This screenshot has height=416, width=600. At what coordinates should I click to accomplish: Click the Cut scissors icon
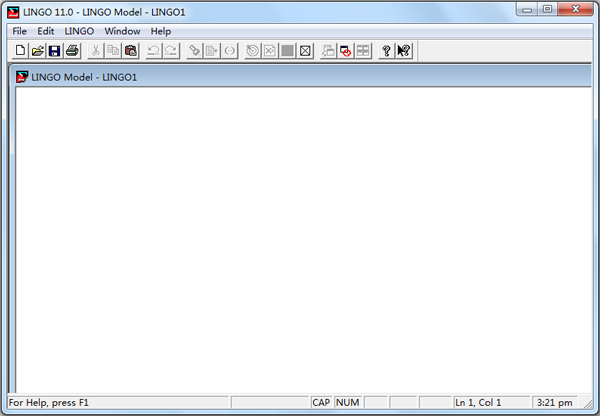click(x=96, y=51)
